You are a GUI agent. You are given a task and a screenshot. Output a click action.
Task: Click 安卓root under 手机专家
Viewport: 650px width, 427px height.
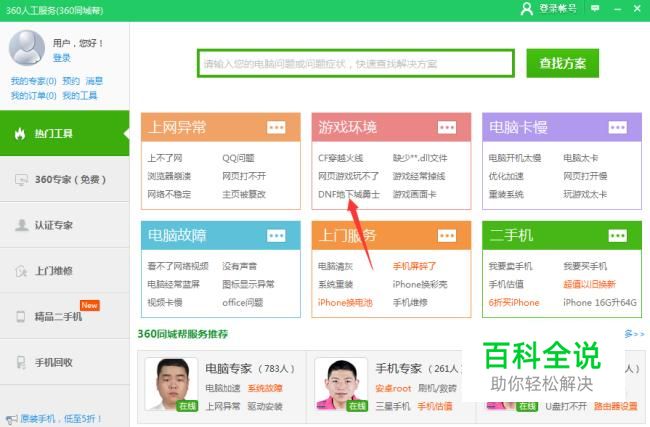[x=393, y=388]
